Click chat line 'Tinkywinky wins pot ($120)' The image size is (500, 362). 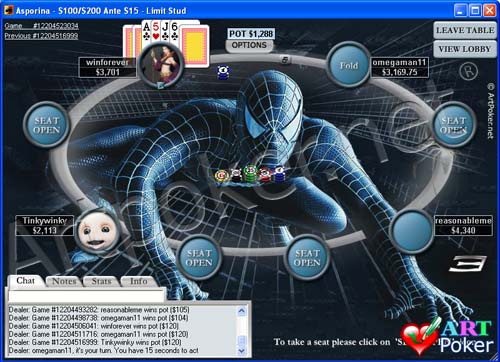click(95, 342)
